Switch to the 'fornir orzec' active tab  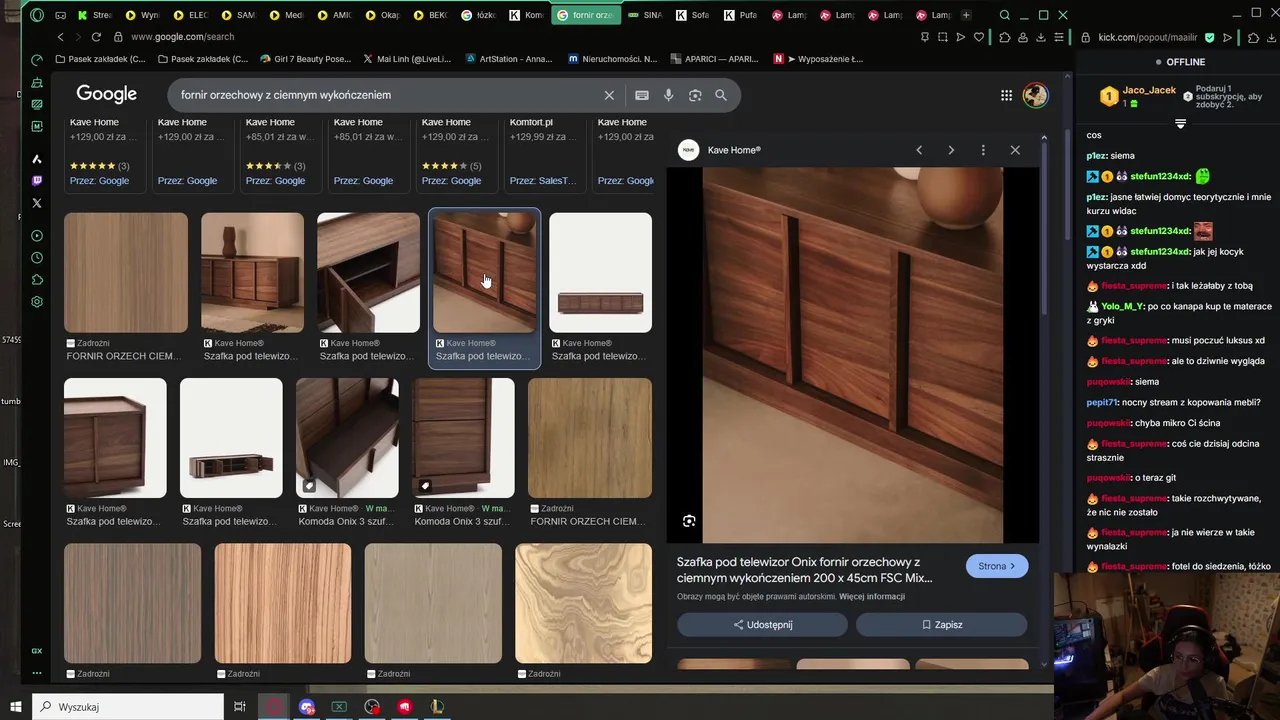pos(586,15)
